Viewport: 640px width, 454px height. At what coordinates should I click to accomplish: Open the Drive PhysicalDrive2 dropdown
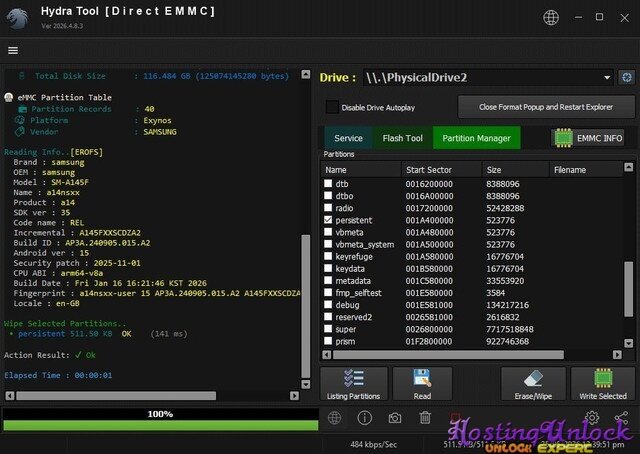pyautogui.click(x=488, y=78)
